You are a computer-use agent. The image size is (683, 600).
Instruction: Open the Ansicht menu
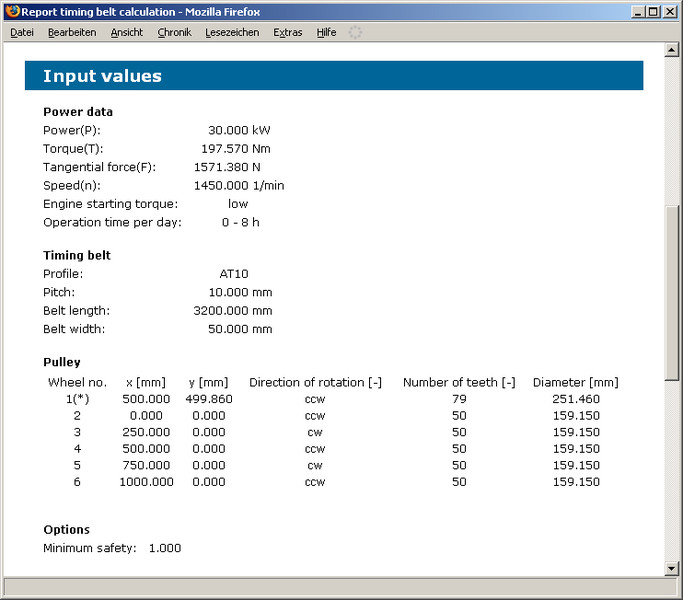click(x=127, y=32)
